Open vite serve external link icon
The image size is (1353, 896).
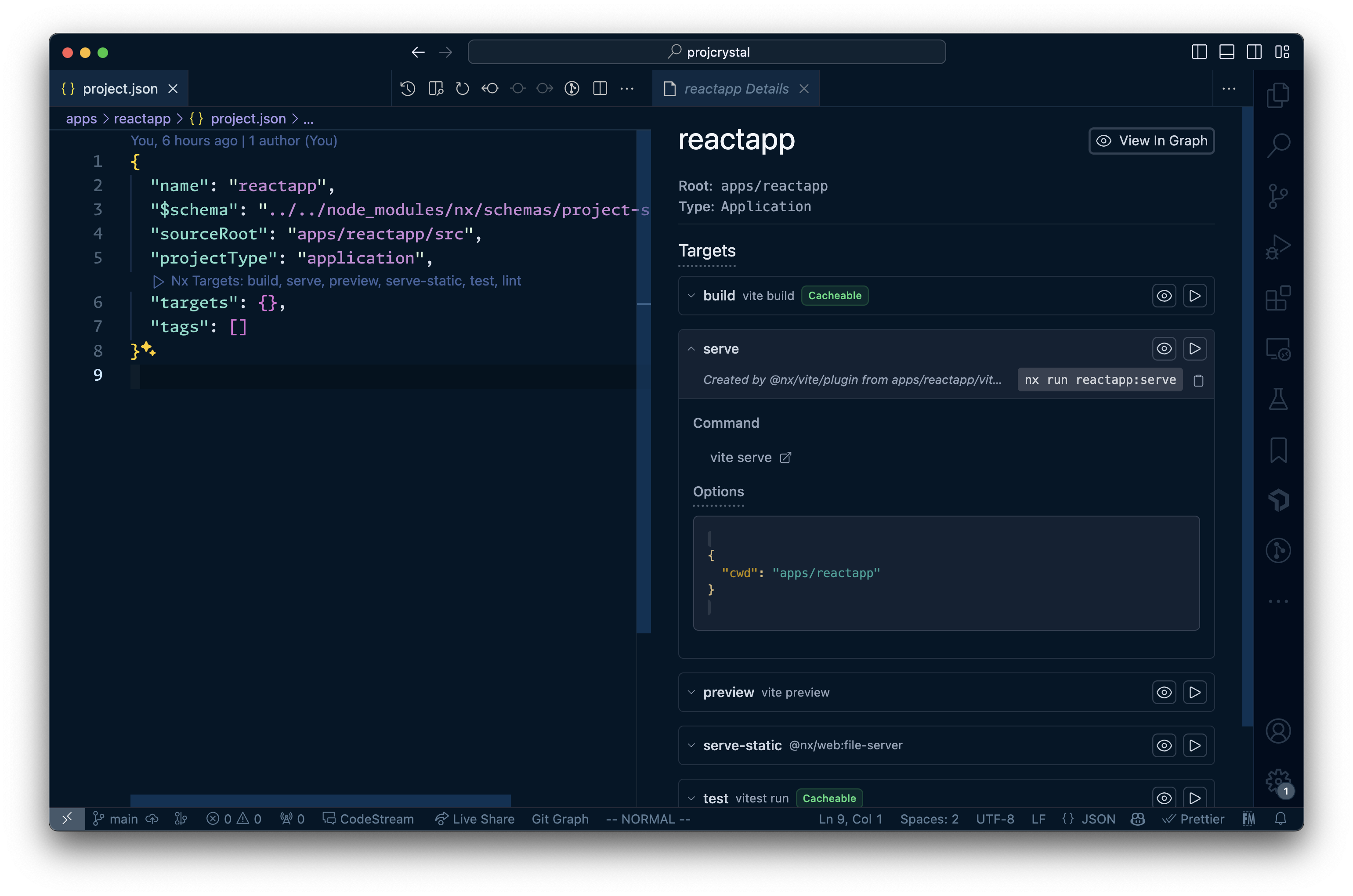coord(785,458)
